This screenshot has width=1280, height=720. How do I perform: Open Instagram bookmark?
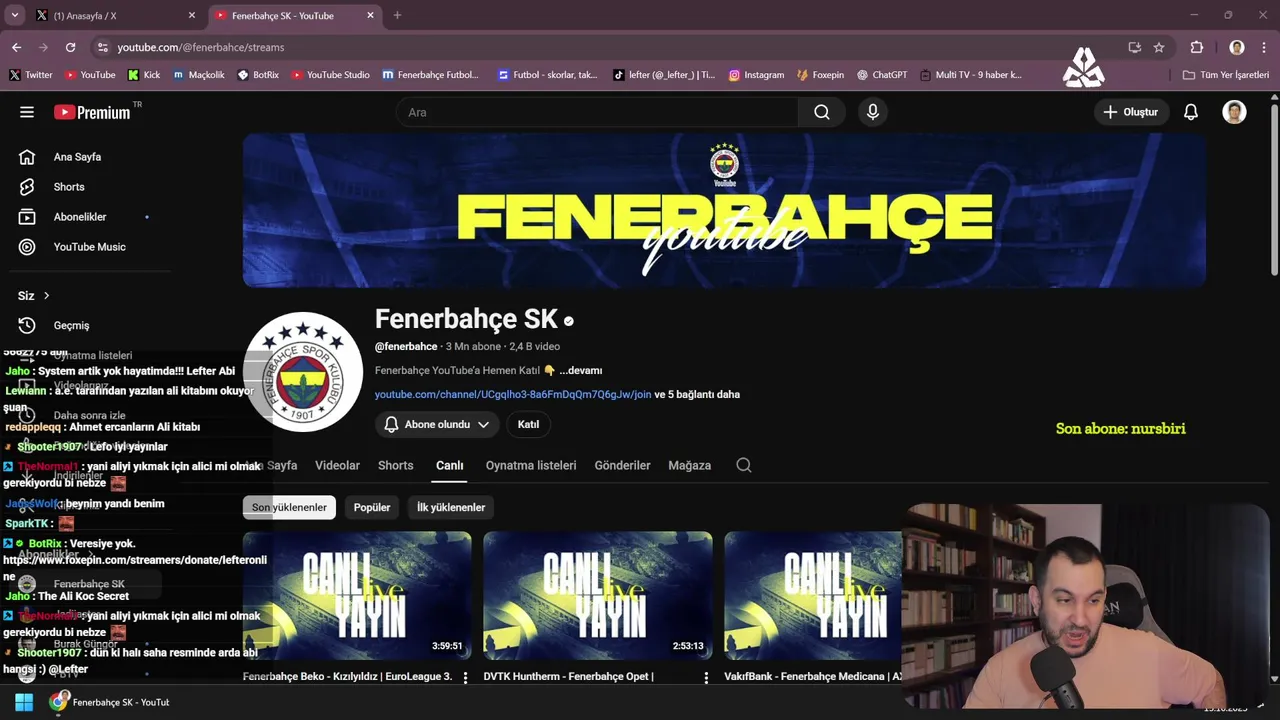[x=756, y=75]
